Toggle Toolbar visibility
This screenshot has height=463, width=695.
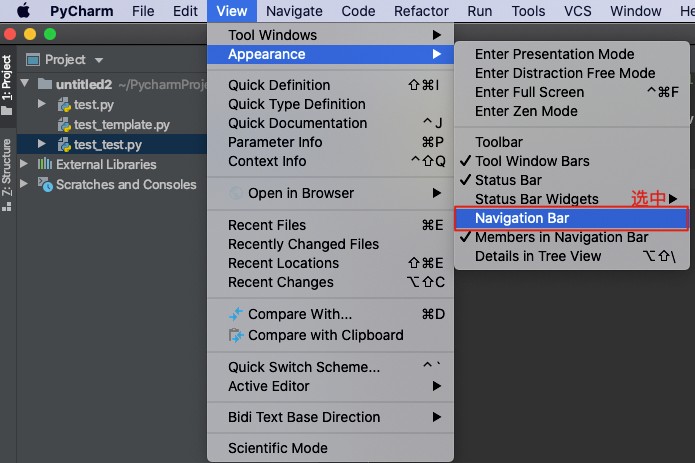coord(572,142)
